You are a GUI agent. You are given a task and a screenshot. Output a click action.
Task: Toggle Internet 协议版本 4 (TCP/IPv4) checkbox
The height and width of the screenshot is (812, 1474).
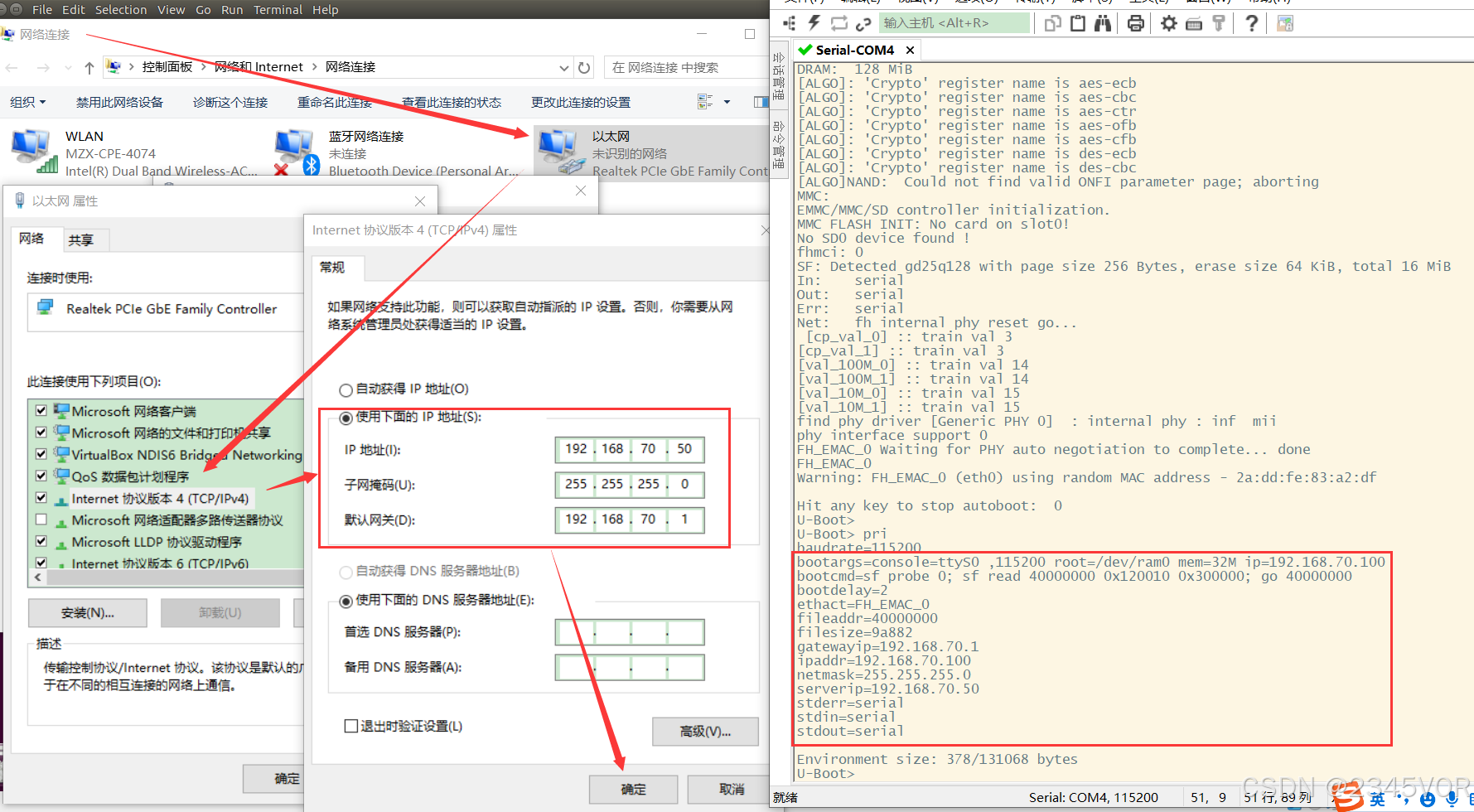tap(41, 497)
